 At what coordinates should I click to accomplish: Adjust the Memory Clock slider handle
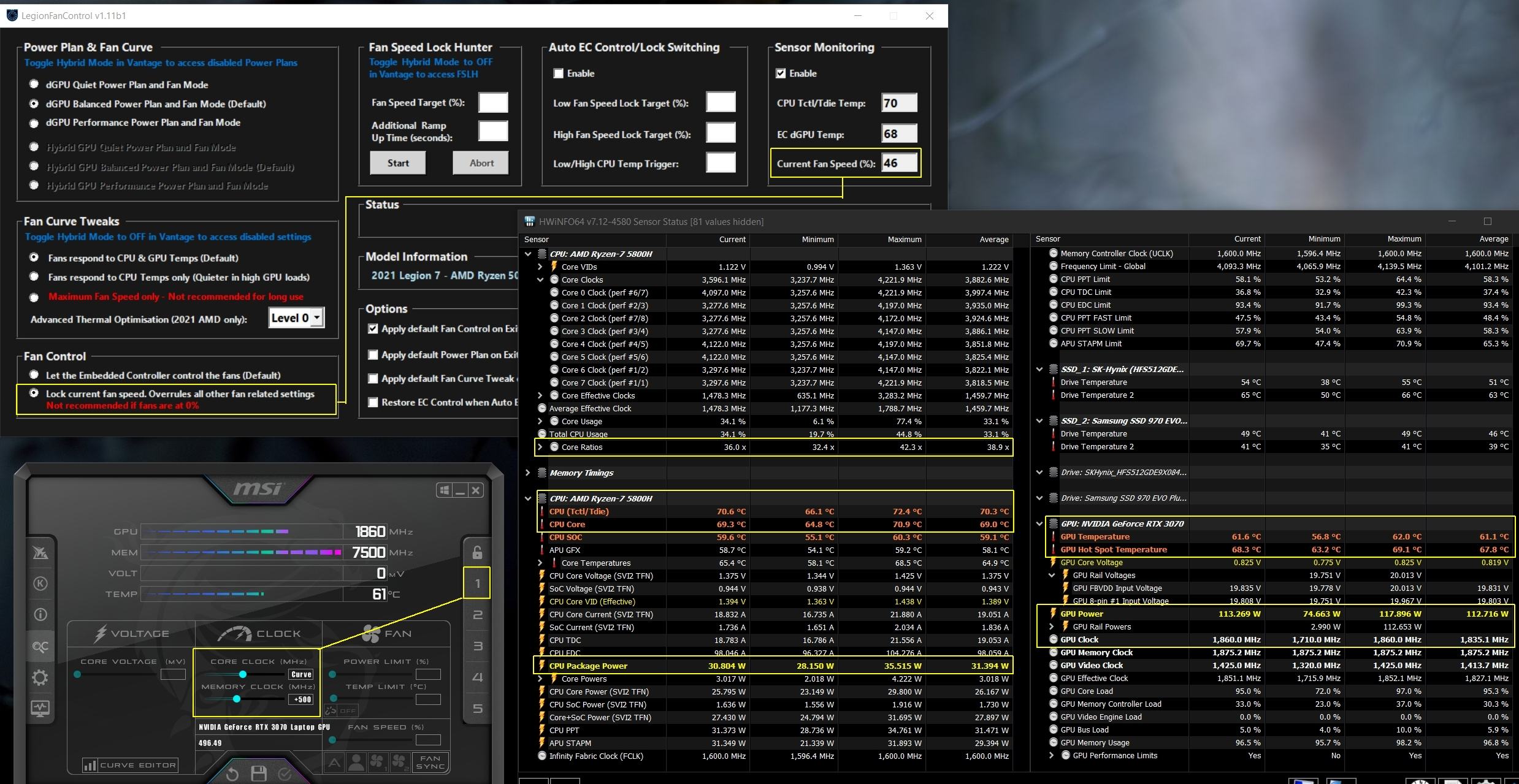tap(236, 699)
